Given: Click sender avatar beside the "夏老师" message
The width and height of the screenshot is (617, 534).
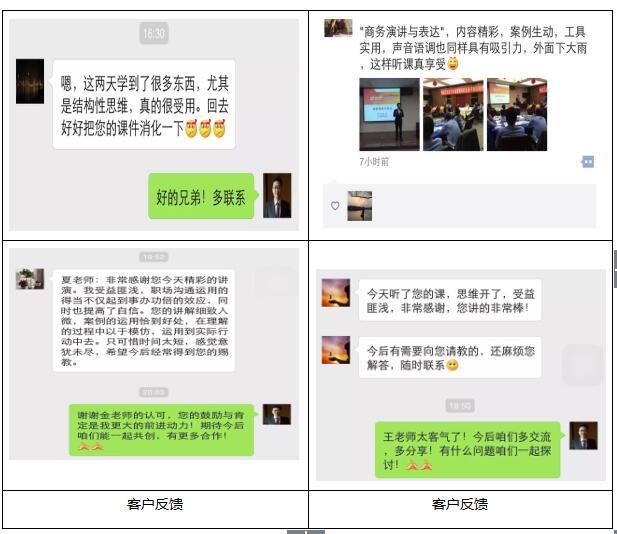Looking at the screenshot, I should pyautogui.click(x=30, y=278).
